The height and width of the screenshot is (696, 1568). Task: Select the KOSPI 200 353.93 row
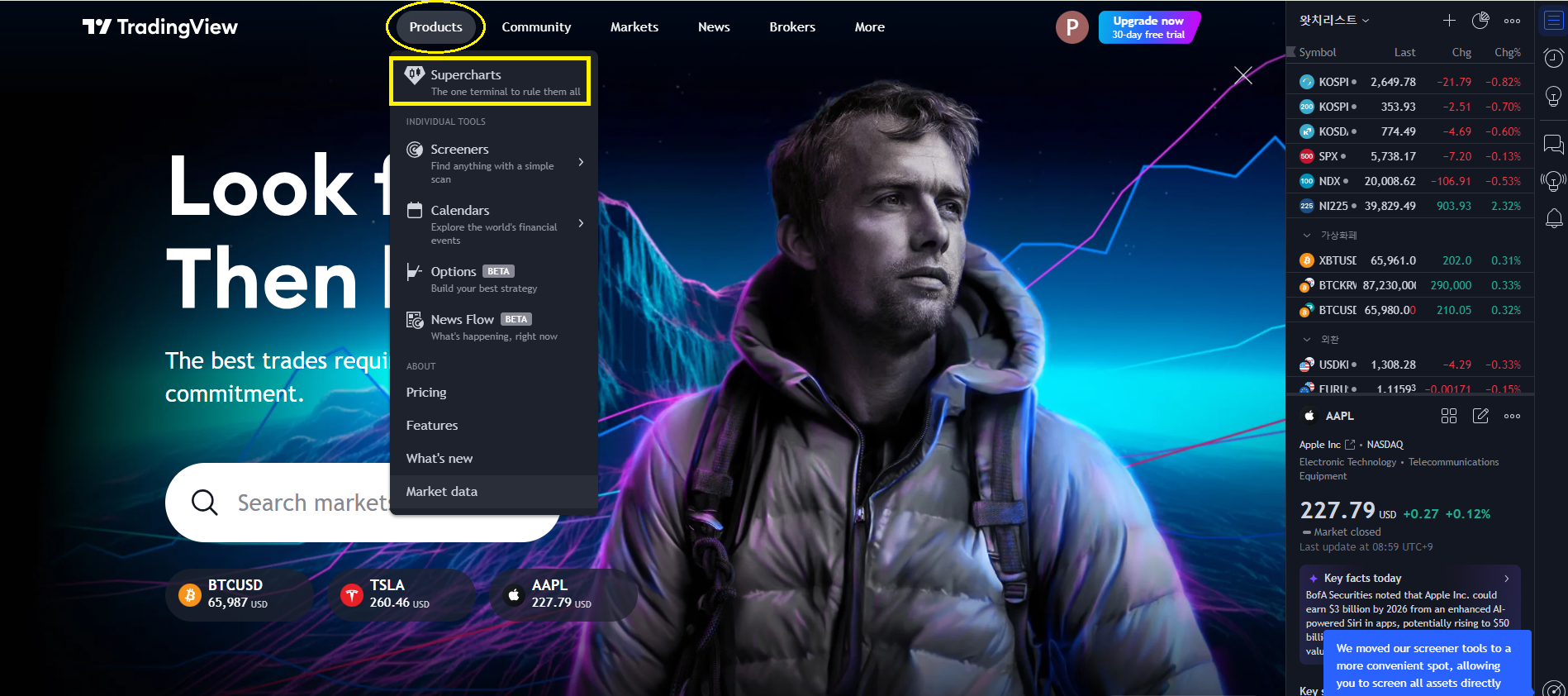coord(1410,107)
